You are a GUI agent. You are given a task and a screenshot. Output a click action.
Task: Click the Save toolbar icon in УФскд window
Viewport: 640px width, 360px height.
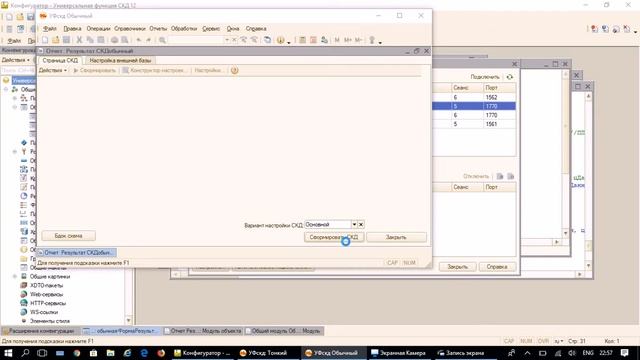pos(66,40)
